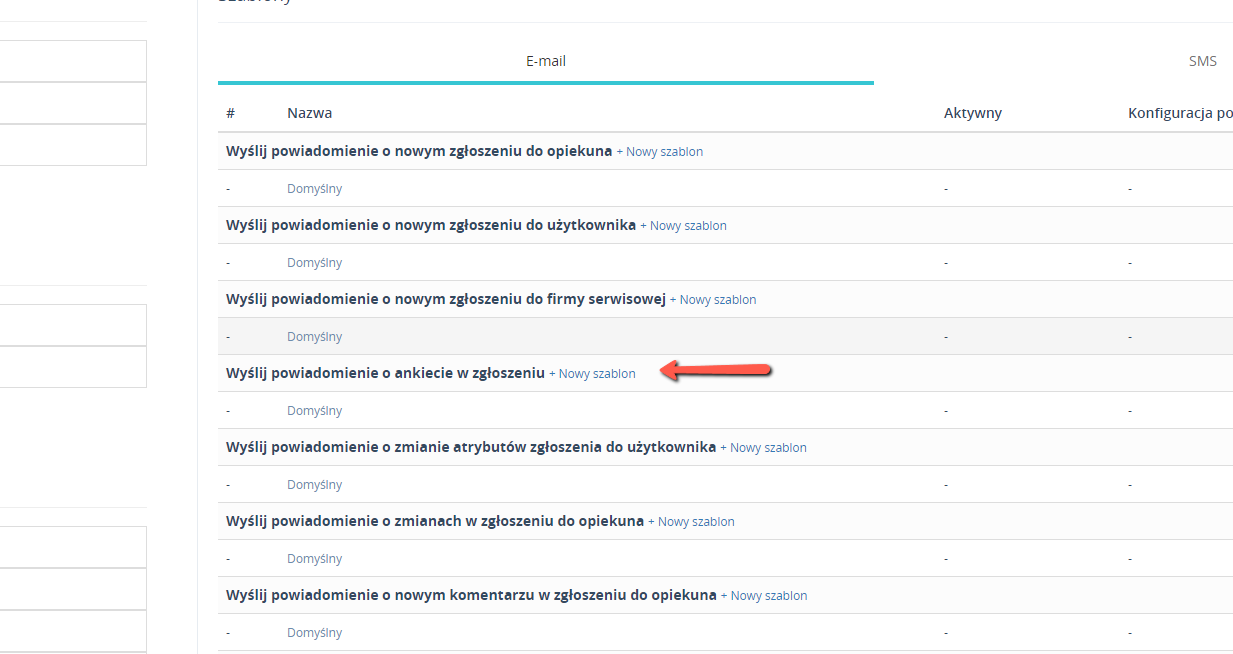1233x654 pixels.
Task: Select heading 'Wyślij powiadomienie o nowym zgłoszeniu do firmy serwisowej'
Action: [x=446, y=299]
